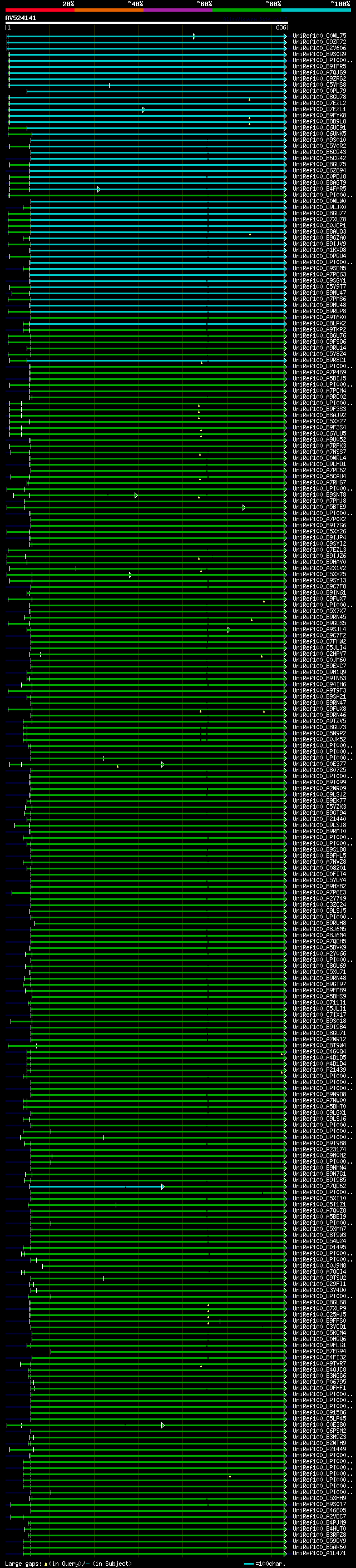The image size is (356, 1568).
Task: Click label UniRef100_C5YMS8
Action: point(319,85)
